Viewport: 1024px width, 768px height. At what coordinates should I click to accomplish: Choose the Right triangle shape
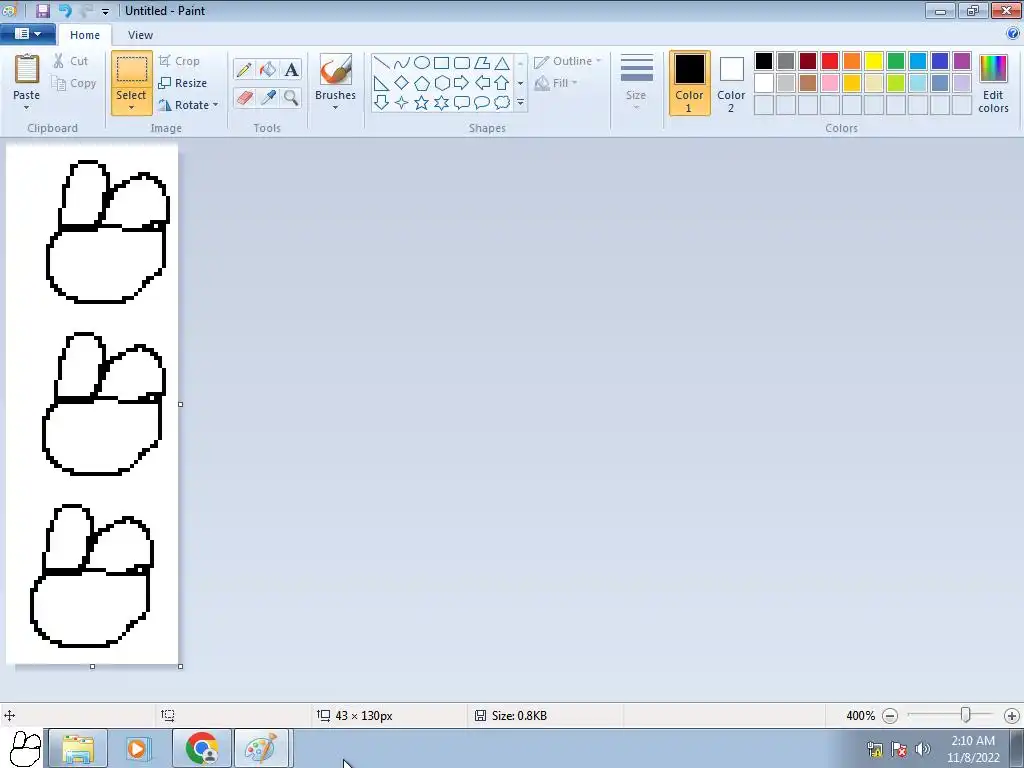pos(381,83)
